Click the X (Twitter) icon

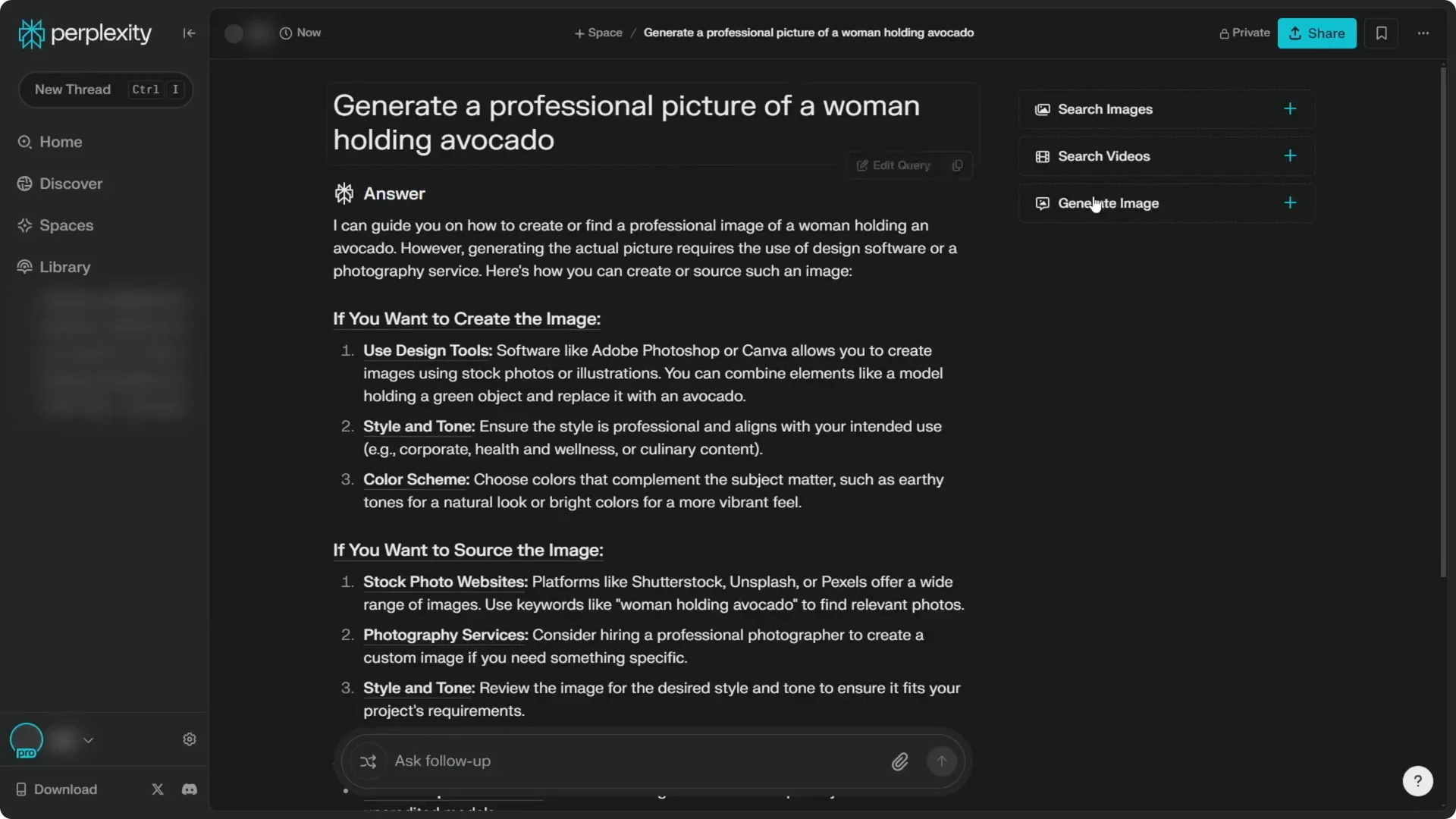(x=157, y=789)
